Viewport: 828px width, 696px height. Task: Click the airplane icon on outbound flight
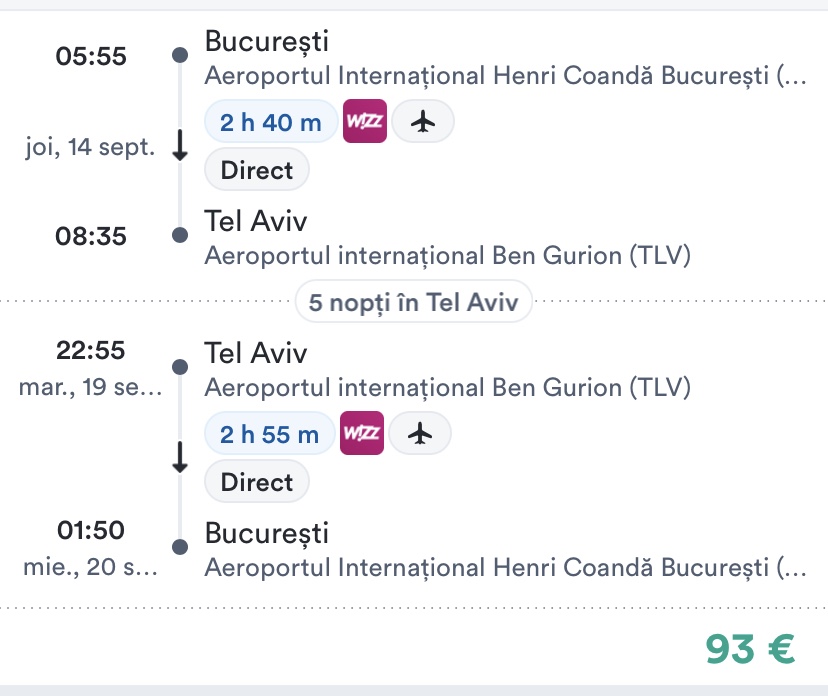423,122
